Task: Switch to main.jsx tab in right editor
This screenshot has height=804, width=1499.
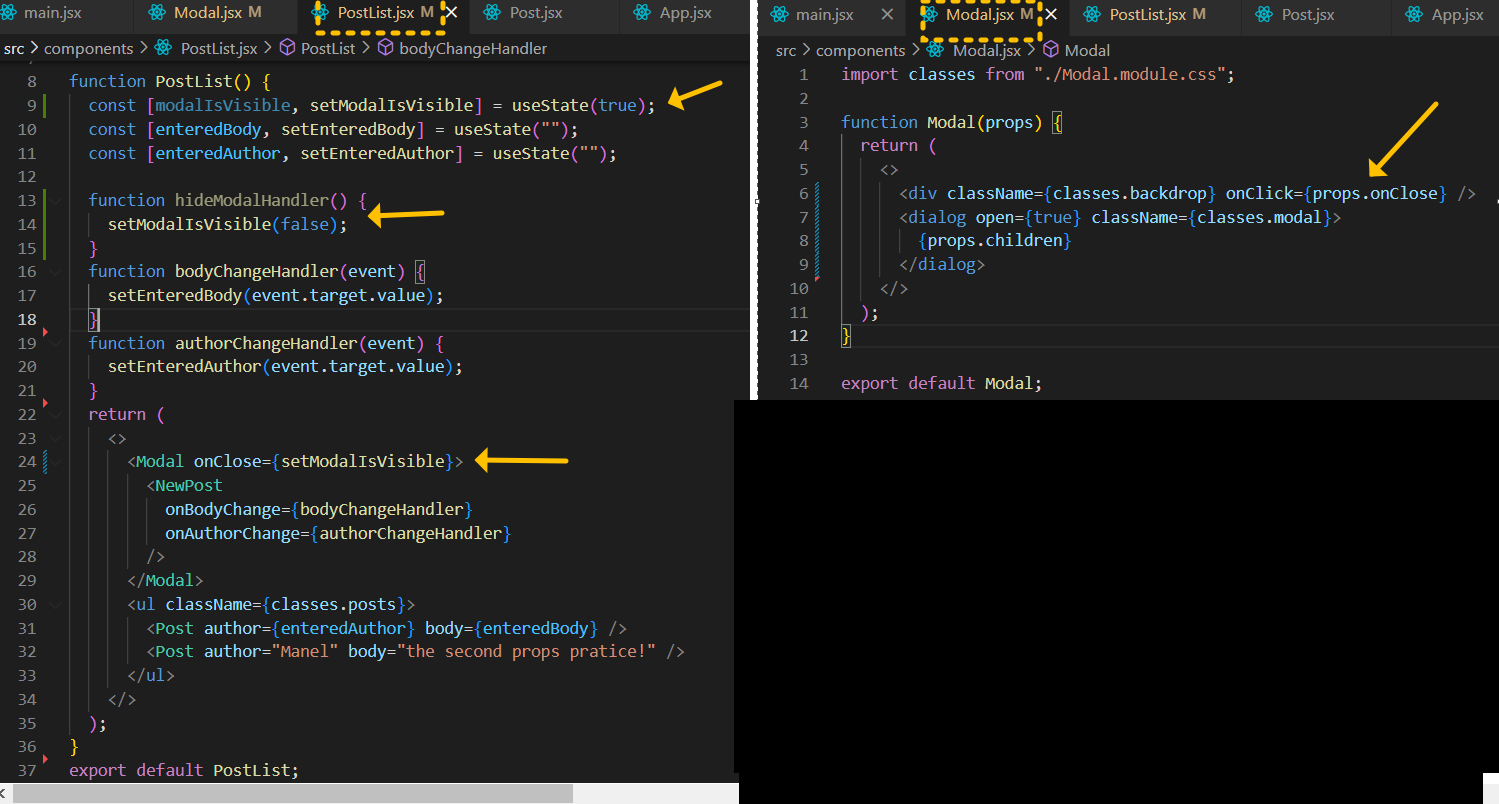Action: pyautogui.click(x=831, y=15)
